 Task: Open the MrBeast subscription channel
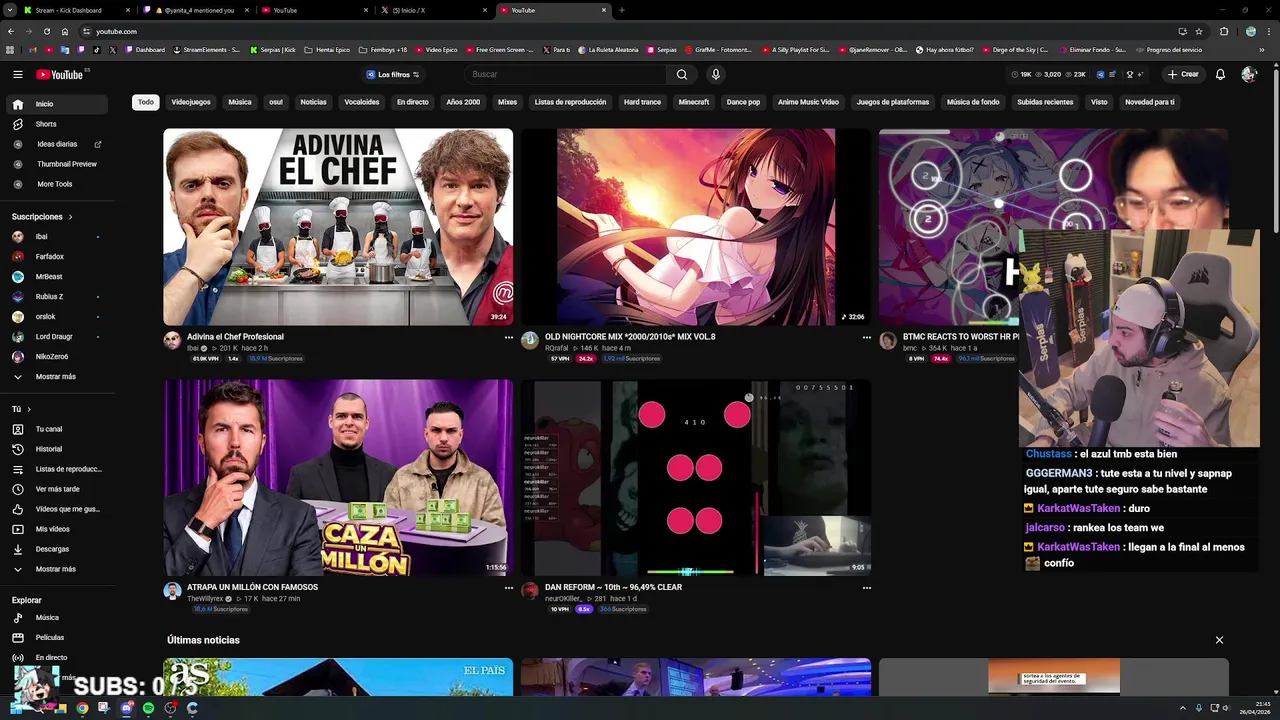click(x=59, y=277)
